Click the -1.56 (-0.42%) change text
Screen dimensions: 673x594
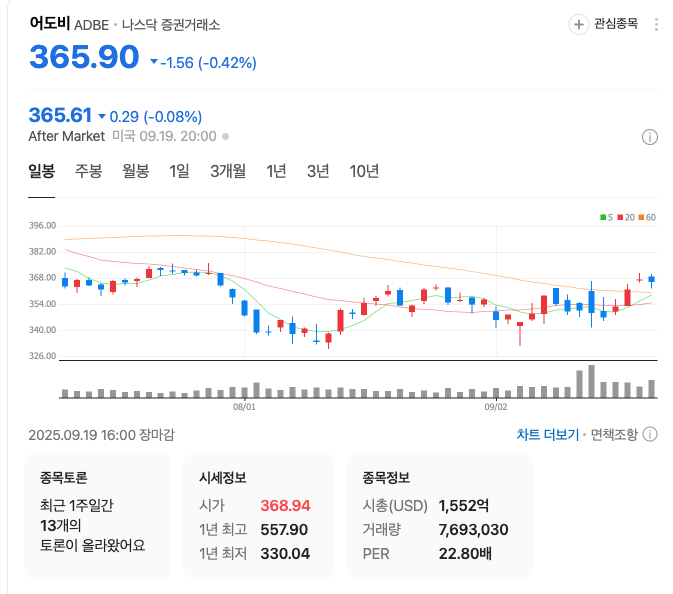pyautogui.click(x=208, y=63)
